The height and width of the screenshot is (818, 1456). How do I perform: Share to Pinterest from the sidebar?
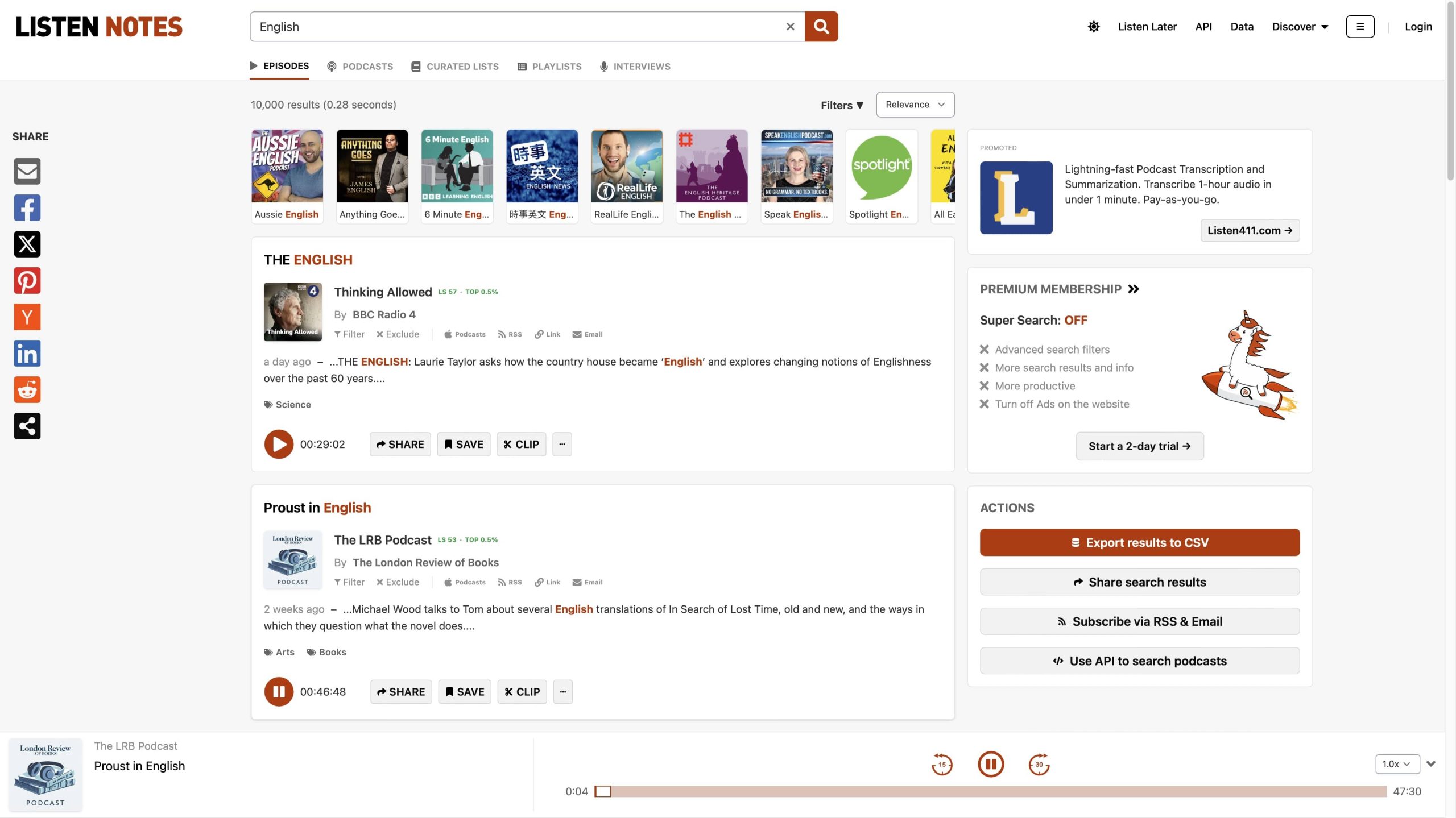pos(27,280)
